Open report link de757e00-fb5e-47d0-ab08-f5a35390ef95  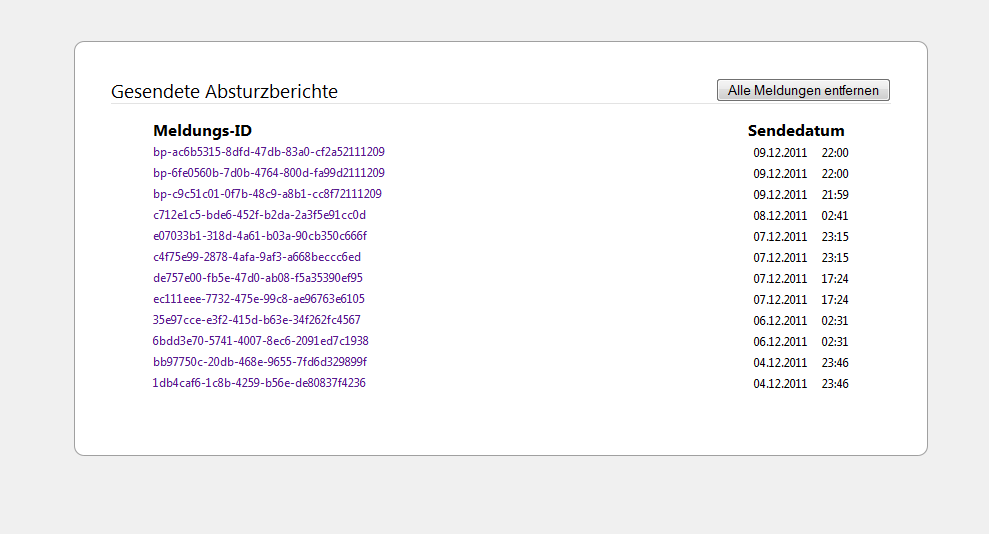(258, 278)
